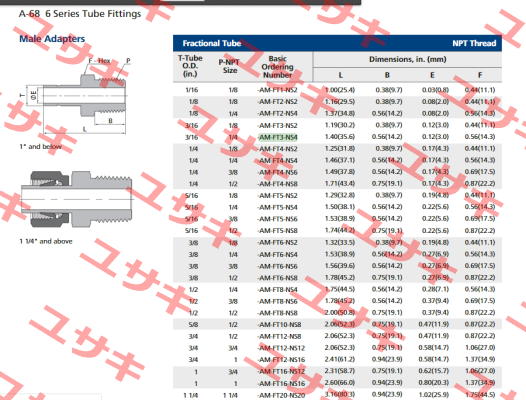Click the 1" and below caption
The height and width of the screenshot is (400, 526).
tap(41, 147)
